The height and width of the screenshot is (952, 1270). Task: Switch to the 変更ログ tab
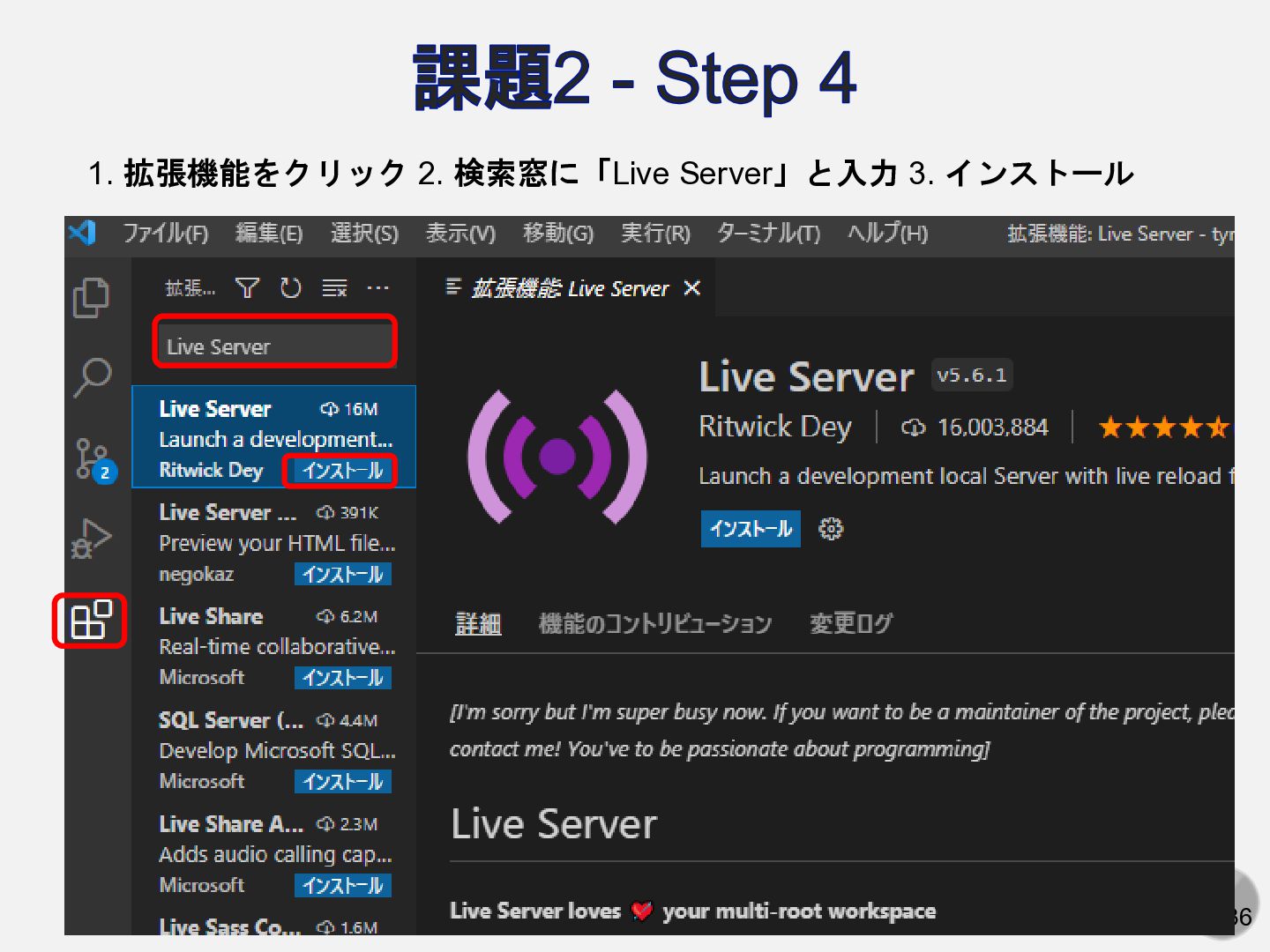pos(851,624)
